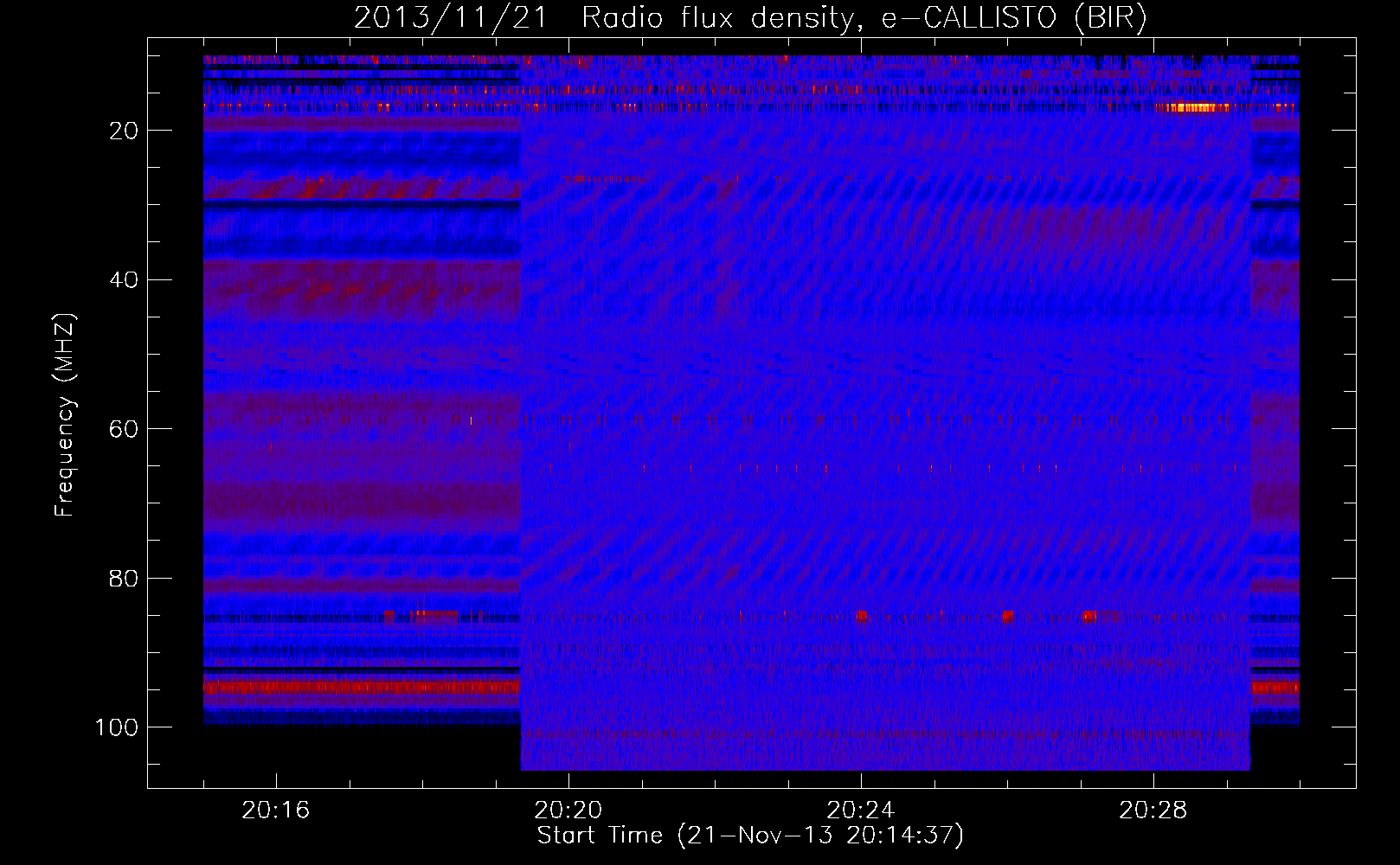Click the frequency tick label '80'

tap(124, 579)
